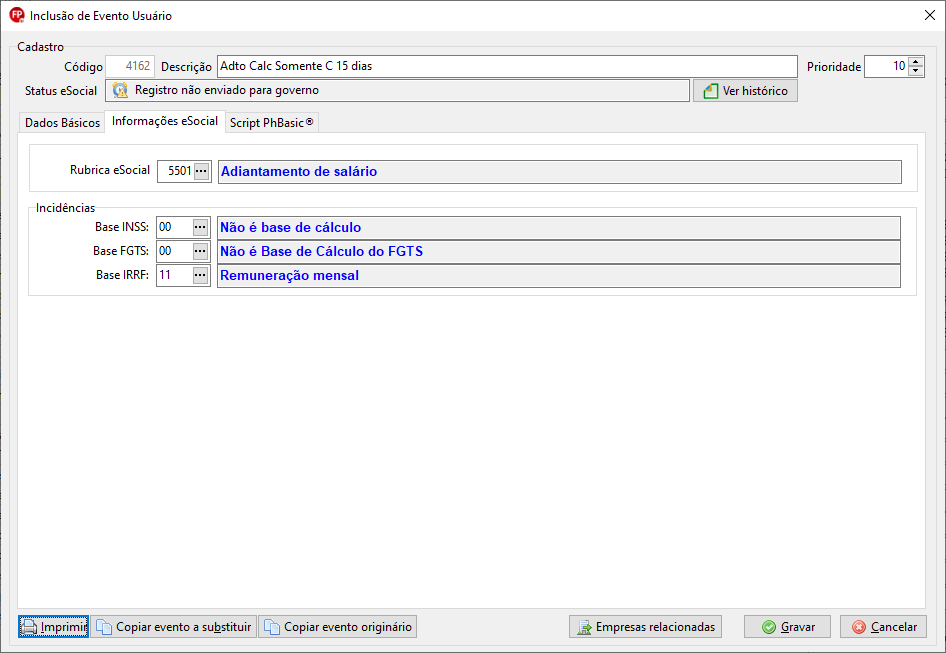This screenshot has width=946, height=653.
Task: Click Adiantamento de salário description text
Action: tap(299, 171)
